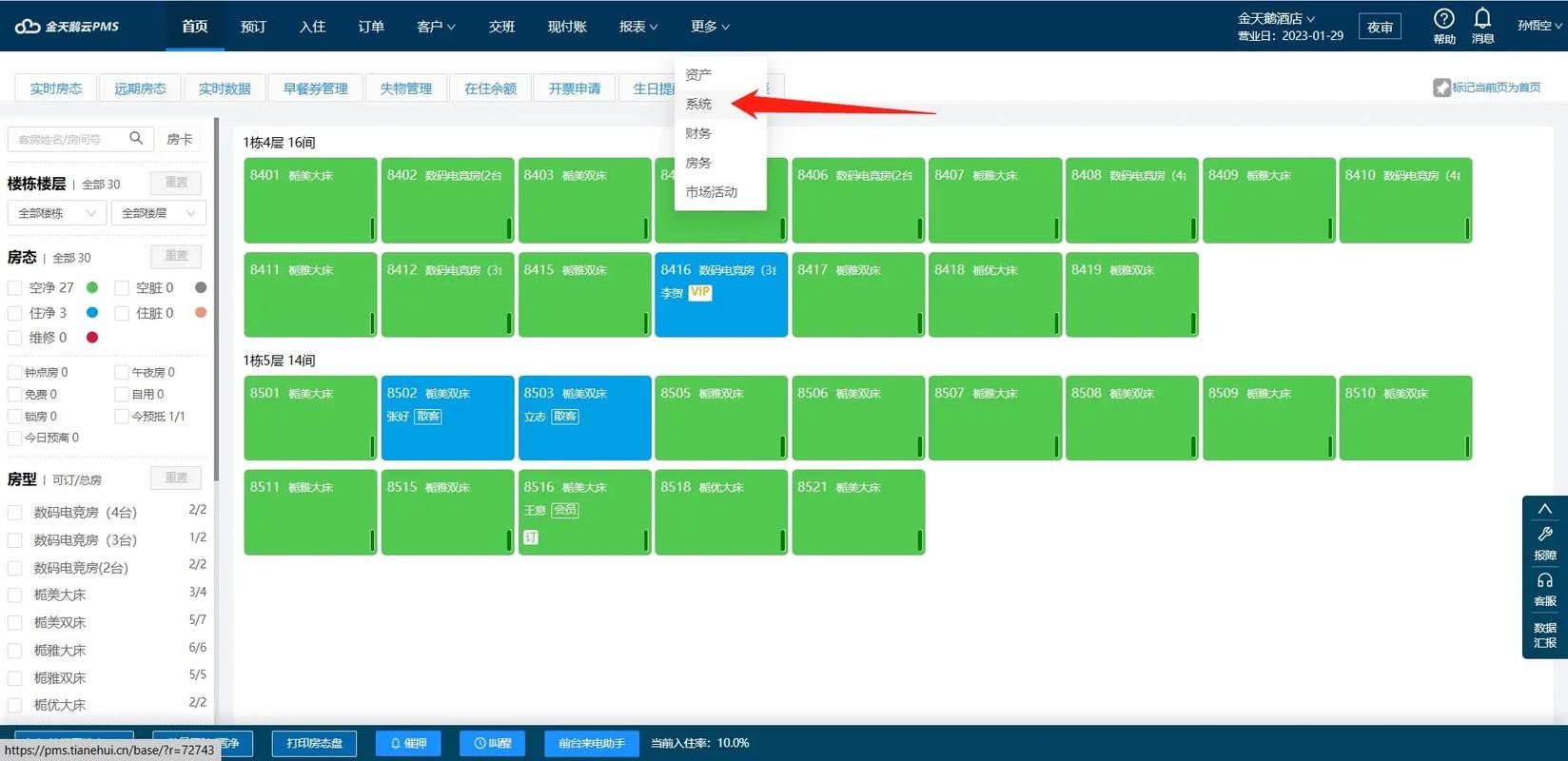The height and width of the screenshot is (761, 1568).
Task: Open the 预订 page in the top navigation
Action: [253, 27]
